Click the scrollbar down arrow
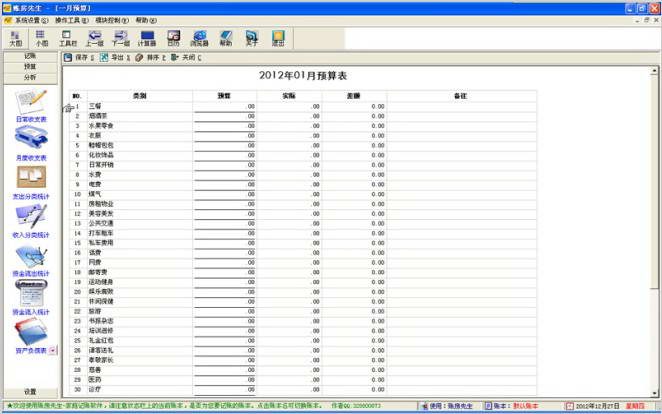Screen dimensions: 662x414 (654, 393)
